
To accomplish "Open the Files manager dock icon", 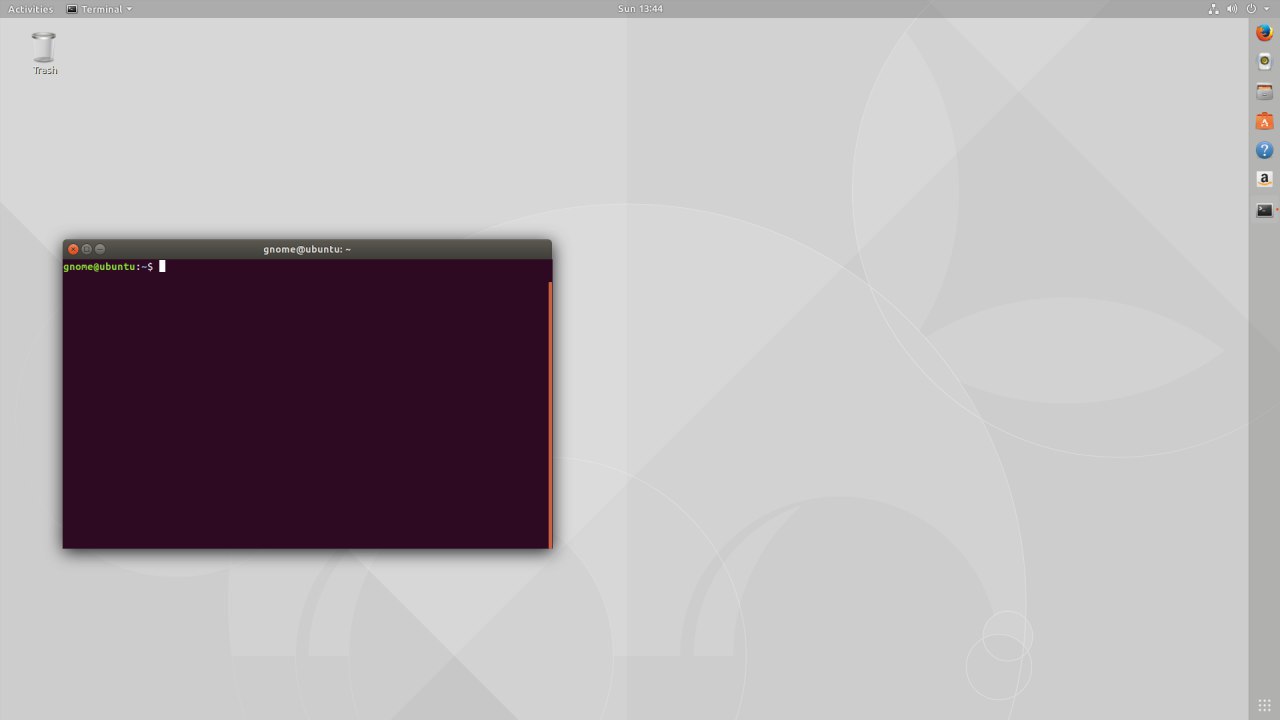I will point(1264,92).
